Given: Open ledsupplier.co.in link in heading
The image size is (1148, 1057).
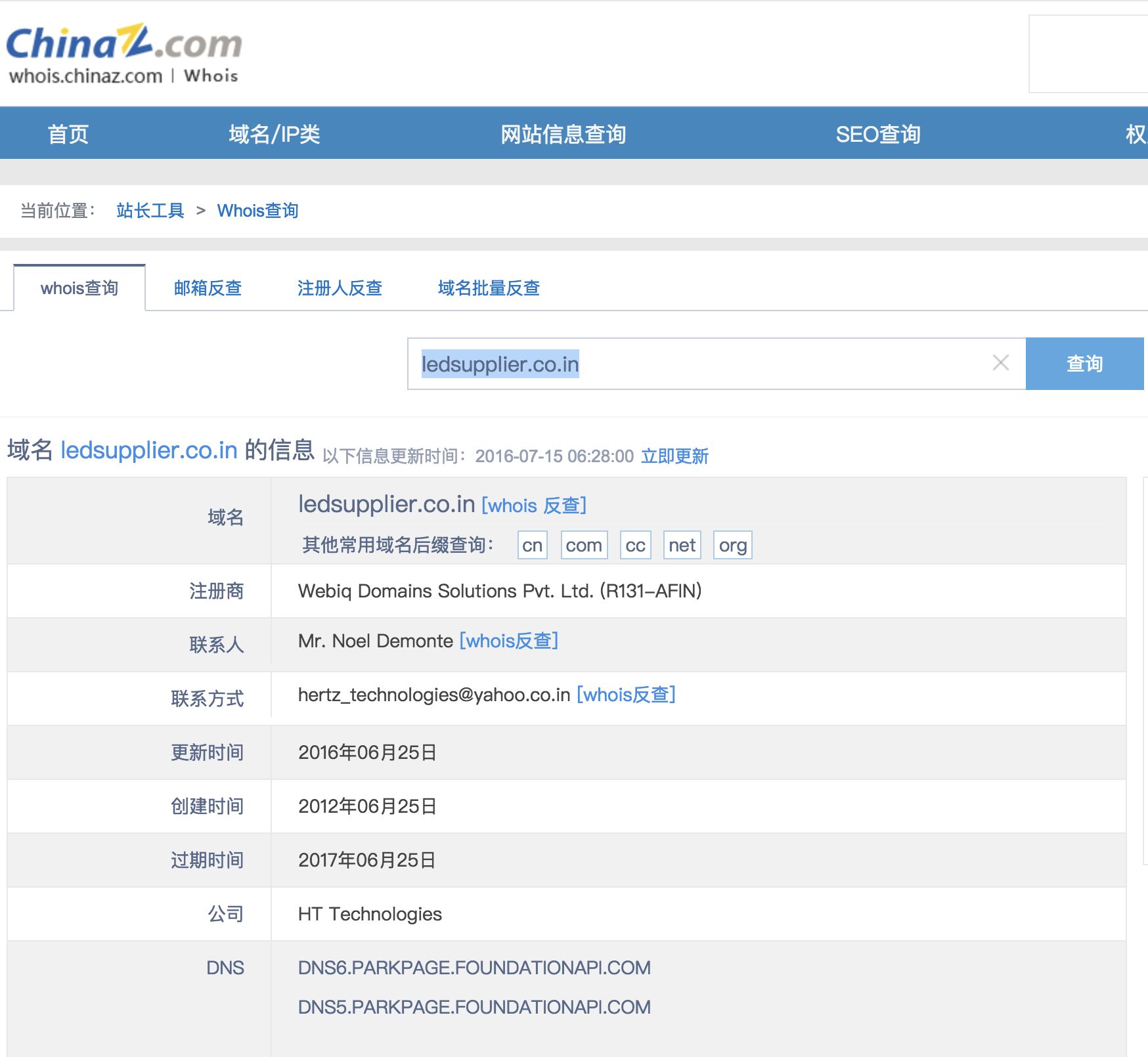Looking at the screenshot, I should (149, 450).
